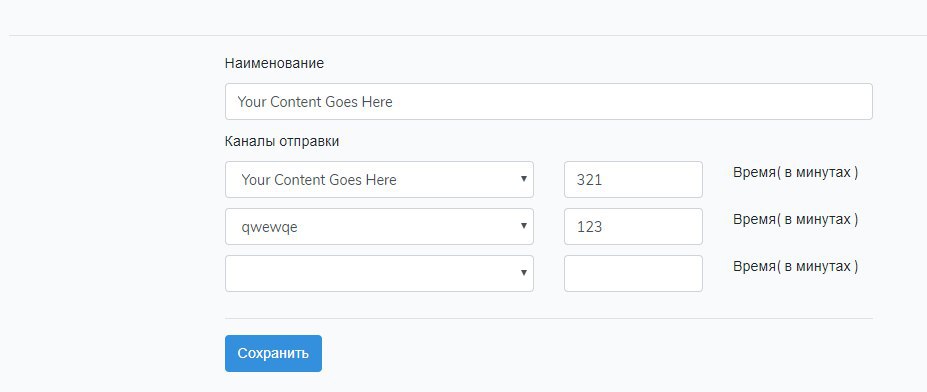
Task: Focus the Наименование text field
Action: [549, 101]
